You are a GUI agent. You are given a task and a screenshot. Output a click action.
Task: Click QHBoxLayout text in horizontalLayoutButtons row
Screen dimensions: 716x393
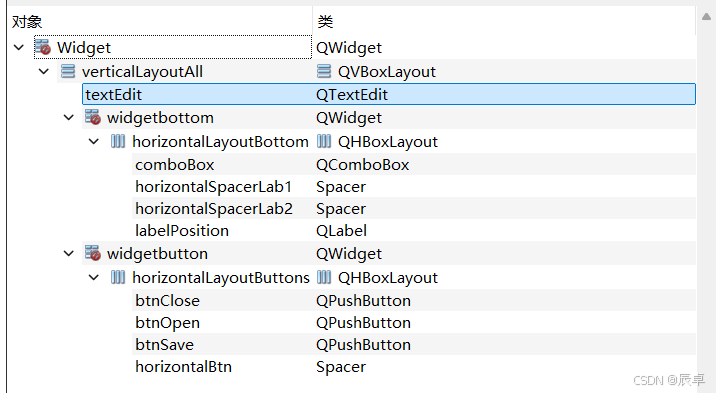point(388,278)
